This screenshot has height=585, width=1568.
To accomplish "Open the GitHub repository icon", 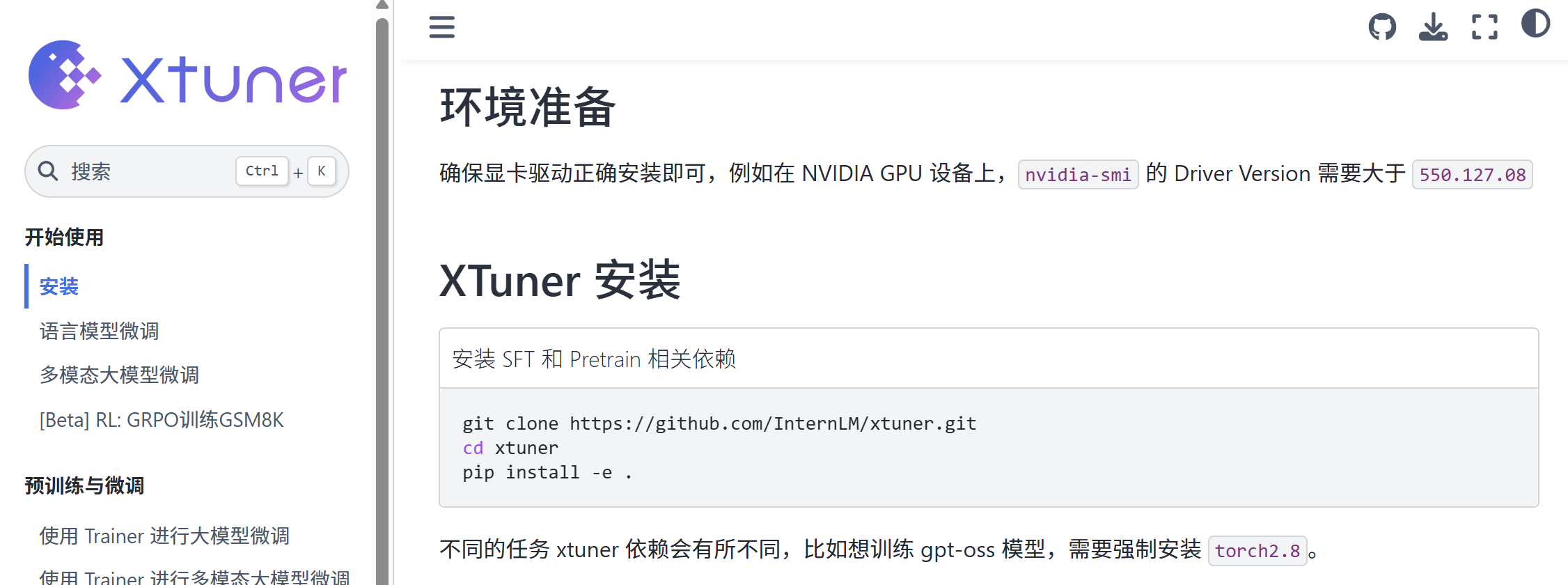I will 1382,27.
